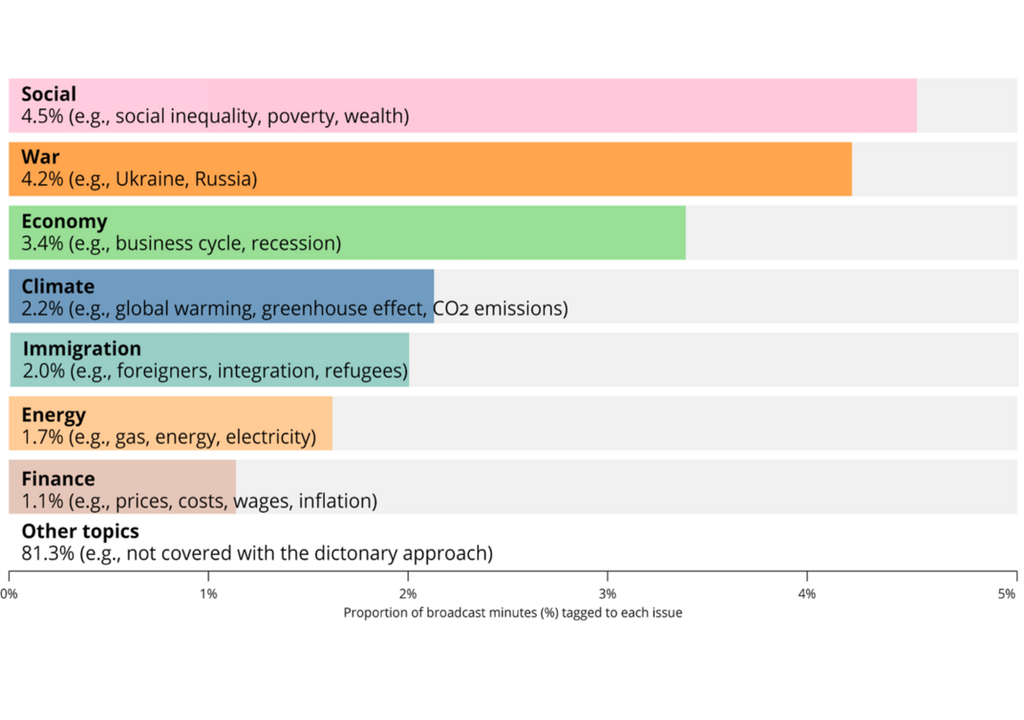Click the "CO2 emissions" text on Climate row
Viewport: 1024px width, 720px height.
500,309
